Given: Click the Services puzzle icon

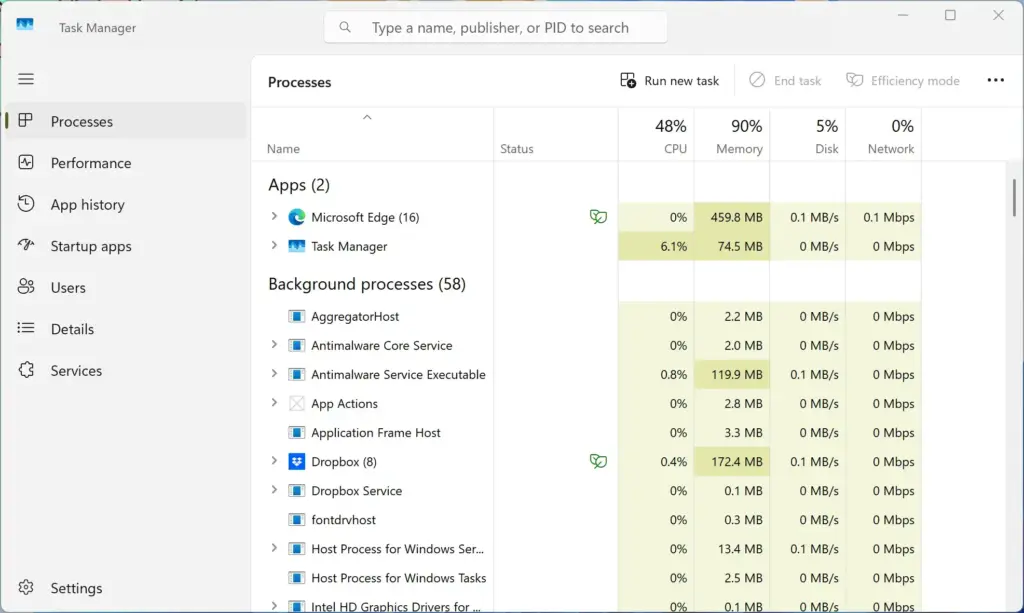Looking at the screenshot, I should pyautogui.click(x=25, y=370).
